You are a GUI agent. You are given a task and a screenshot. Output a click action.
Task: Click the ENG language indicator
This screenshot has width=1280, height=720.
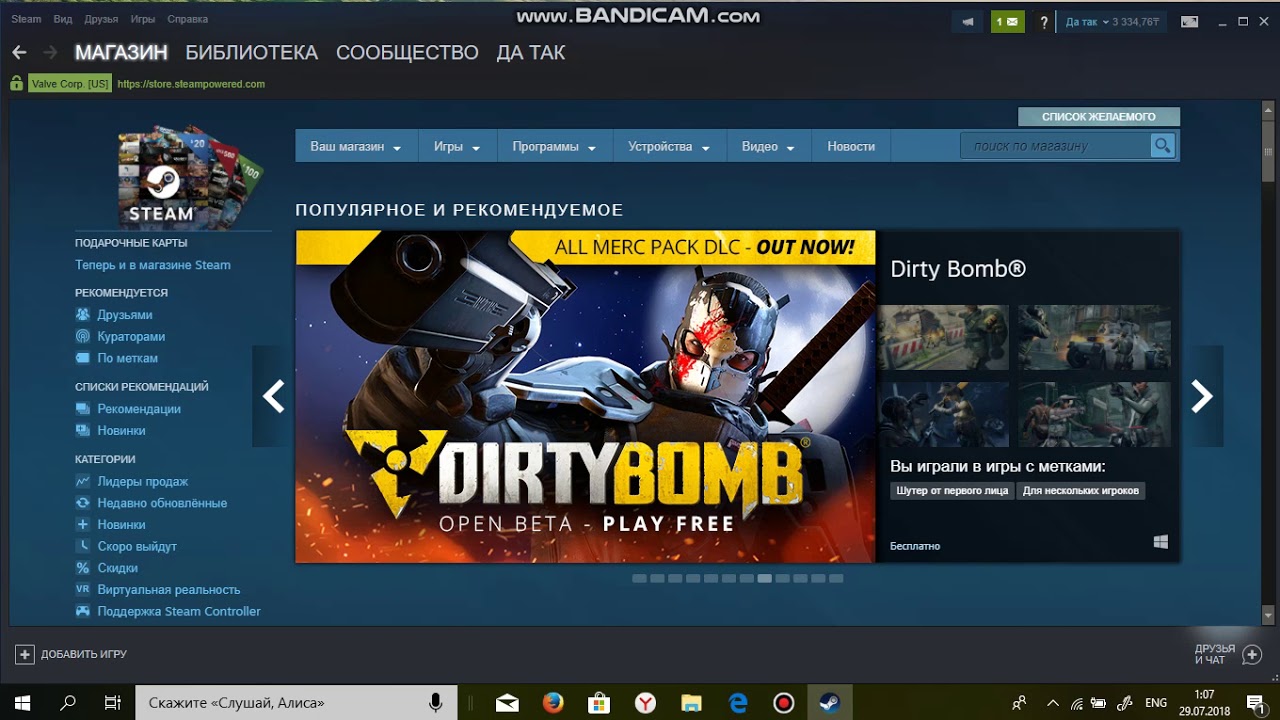click(x=1155, y=703)
